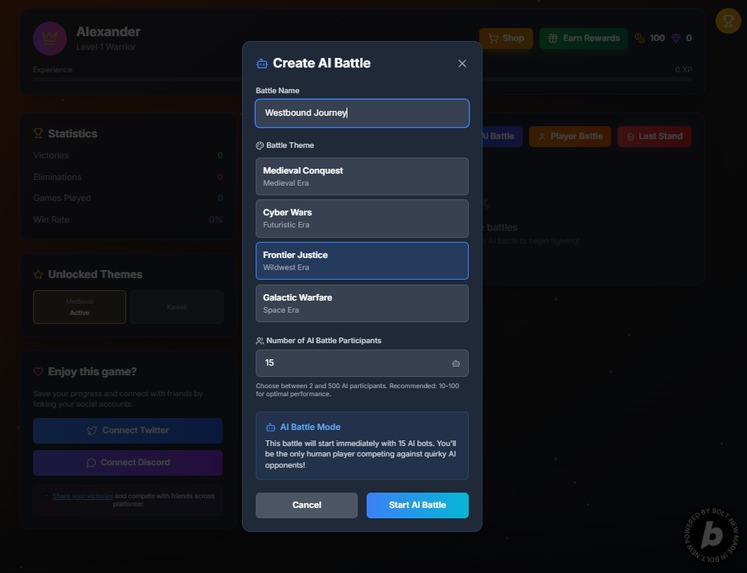Viewport: 747px width, 573px height.
Task: Click the coins balance icon
Action: pyautogui.click(x=640, y=38)
